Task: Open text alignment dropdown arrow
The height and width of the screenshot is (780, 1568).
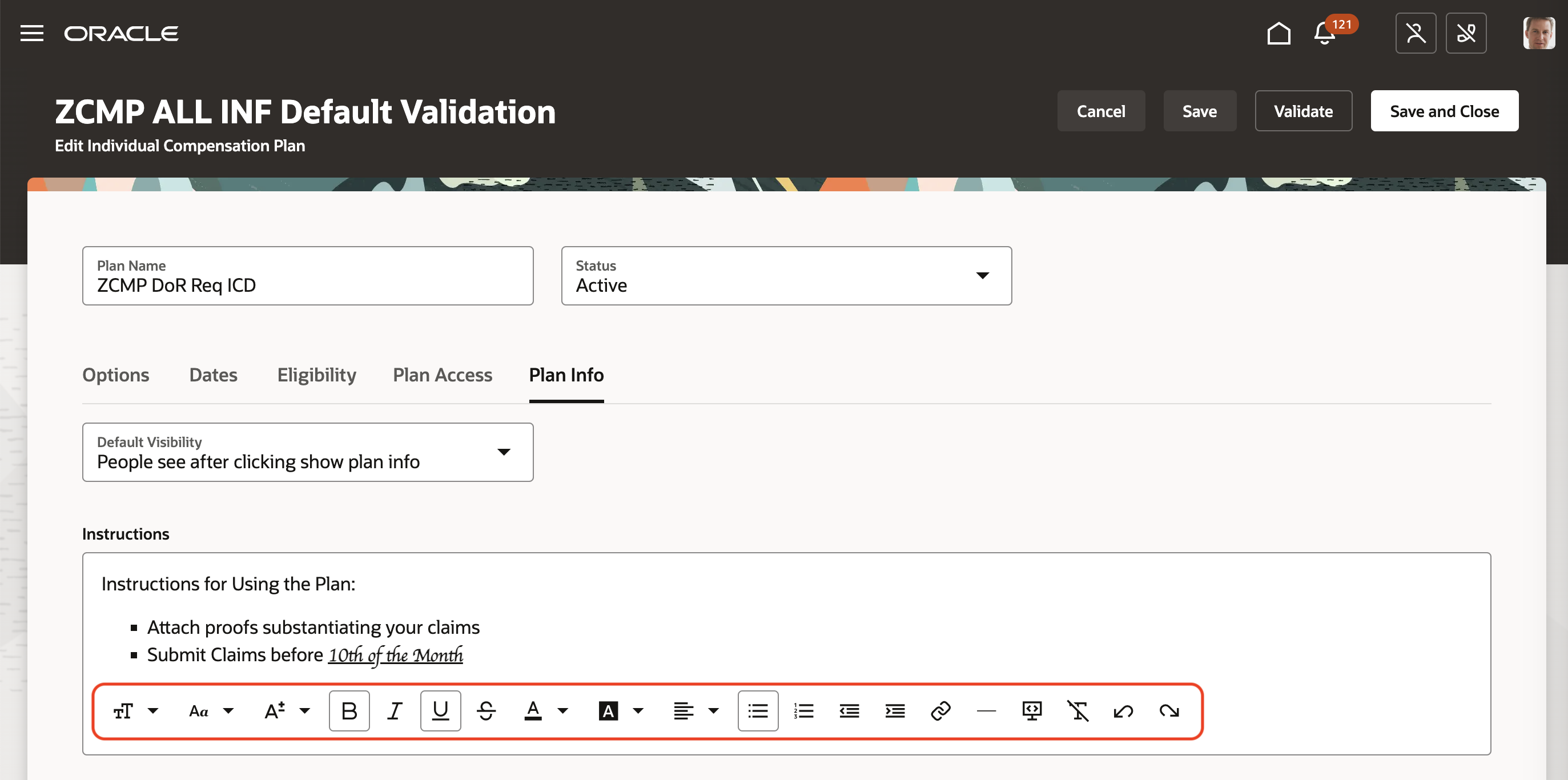Action: (x=713, y=710)
